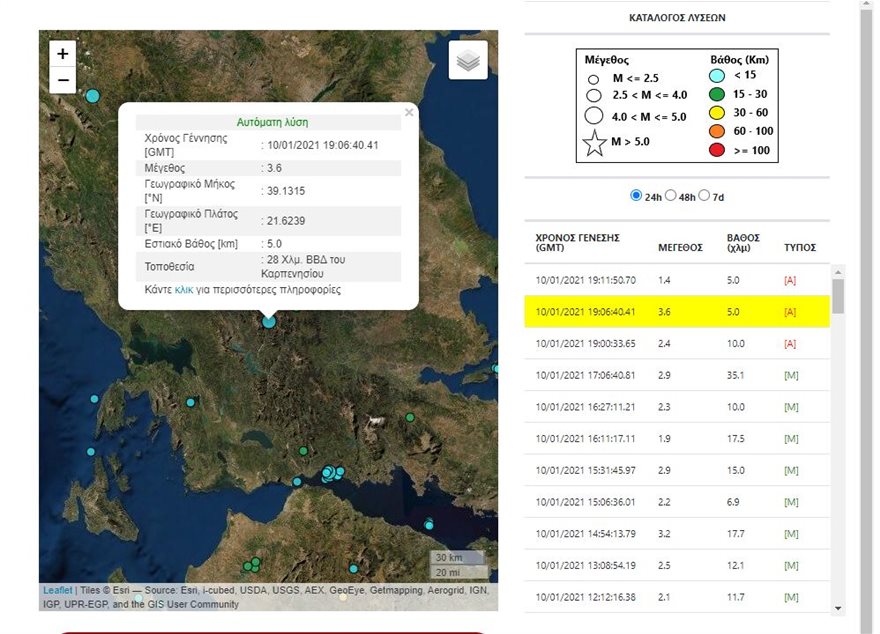Select the 48h time range radio
Screen dimensions: 880x634
pyautogui.click(x=671, y=196)
